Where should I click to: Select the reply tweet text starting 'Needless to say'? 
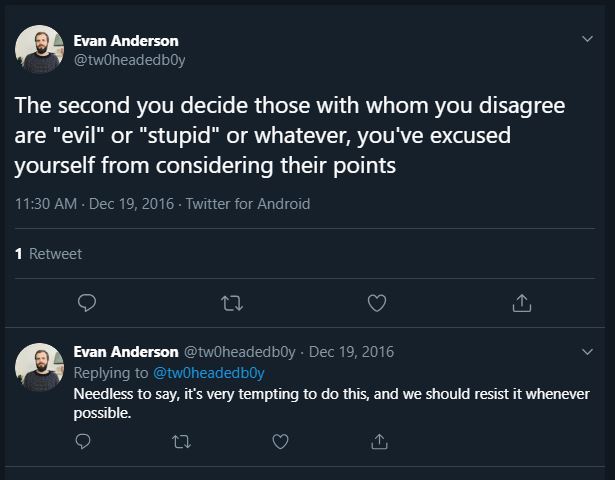tap(330, 402)
